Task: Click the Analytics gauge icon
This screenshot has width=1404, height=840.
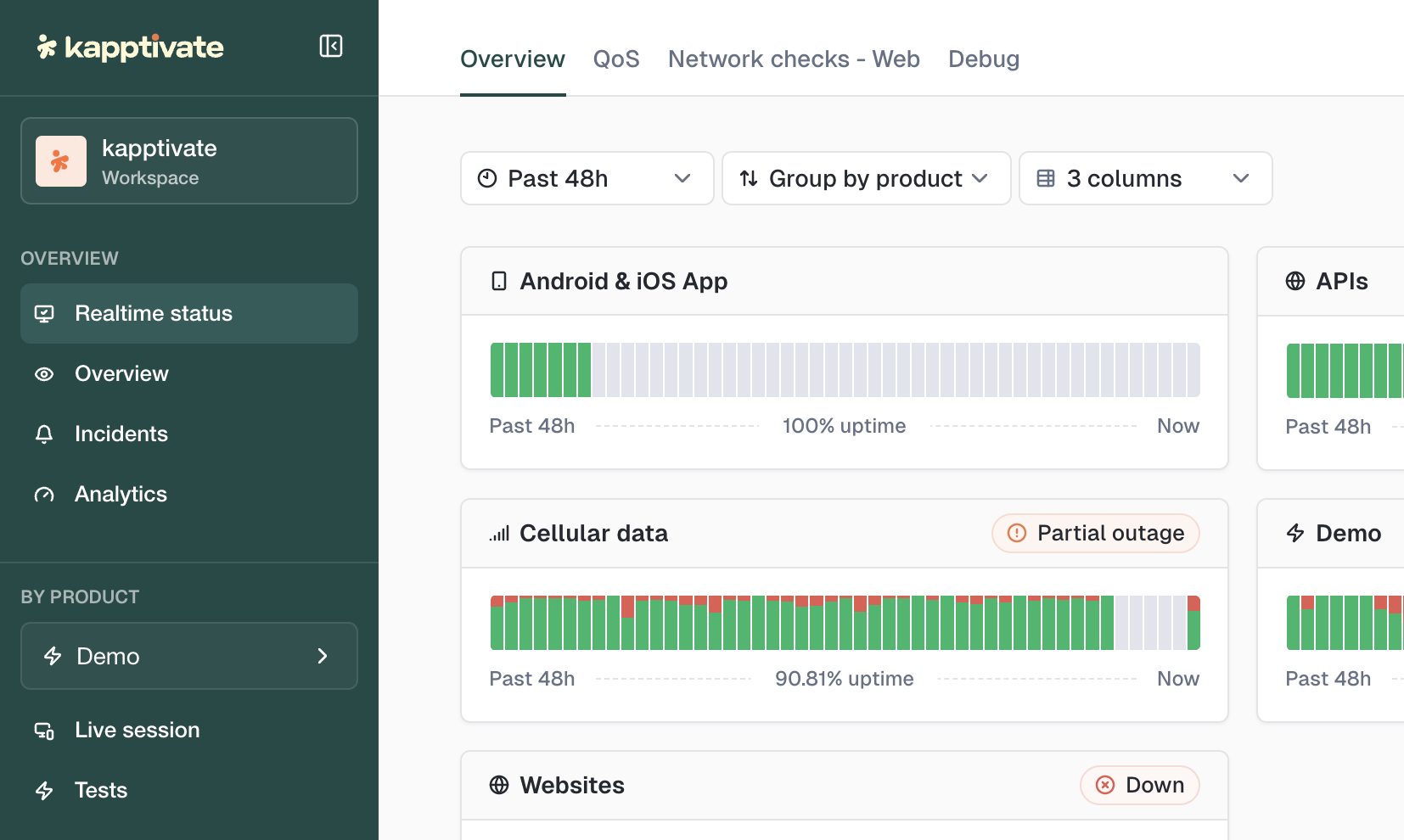Action: click(x=44, y=495)
